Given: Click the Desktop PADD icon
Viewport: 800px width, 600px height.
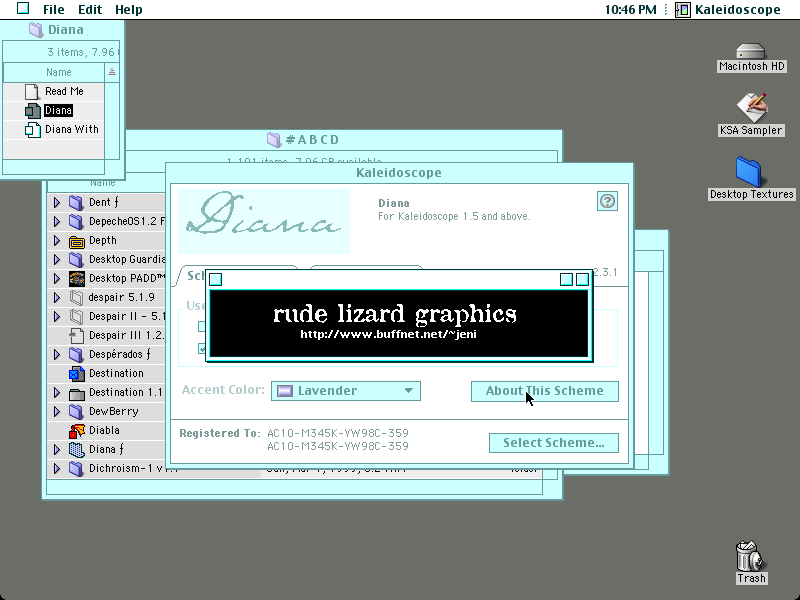Looking at the screenshot, I should point(77,279).
